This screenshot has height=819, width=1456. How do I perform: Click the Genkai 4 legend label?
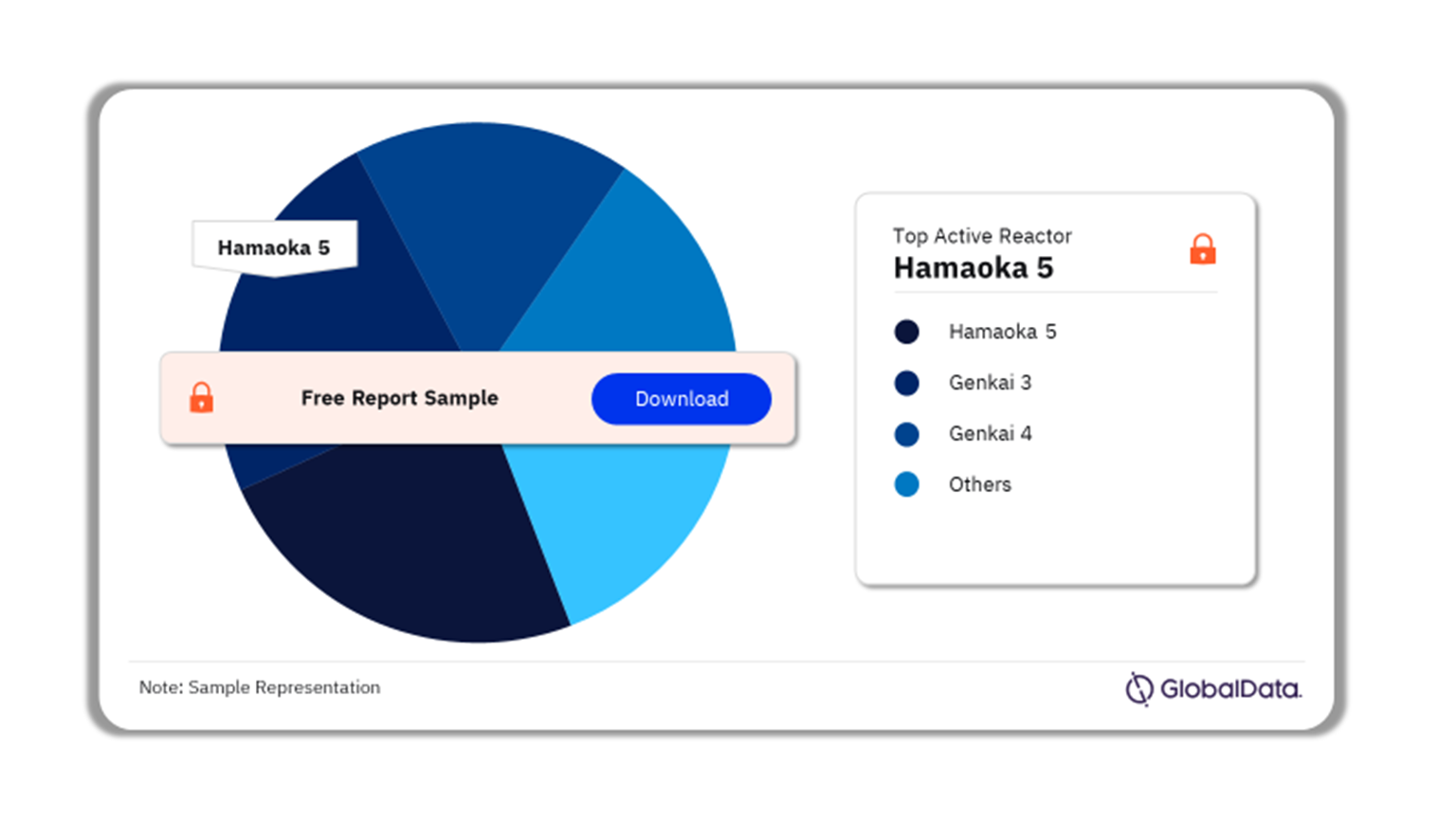[x=990, y=434]
